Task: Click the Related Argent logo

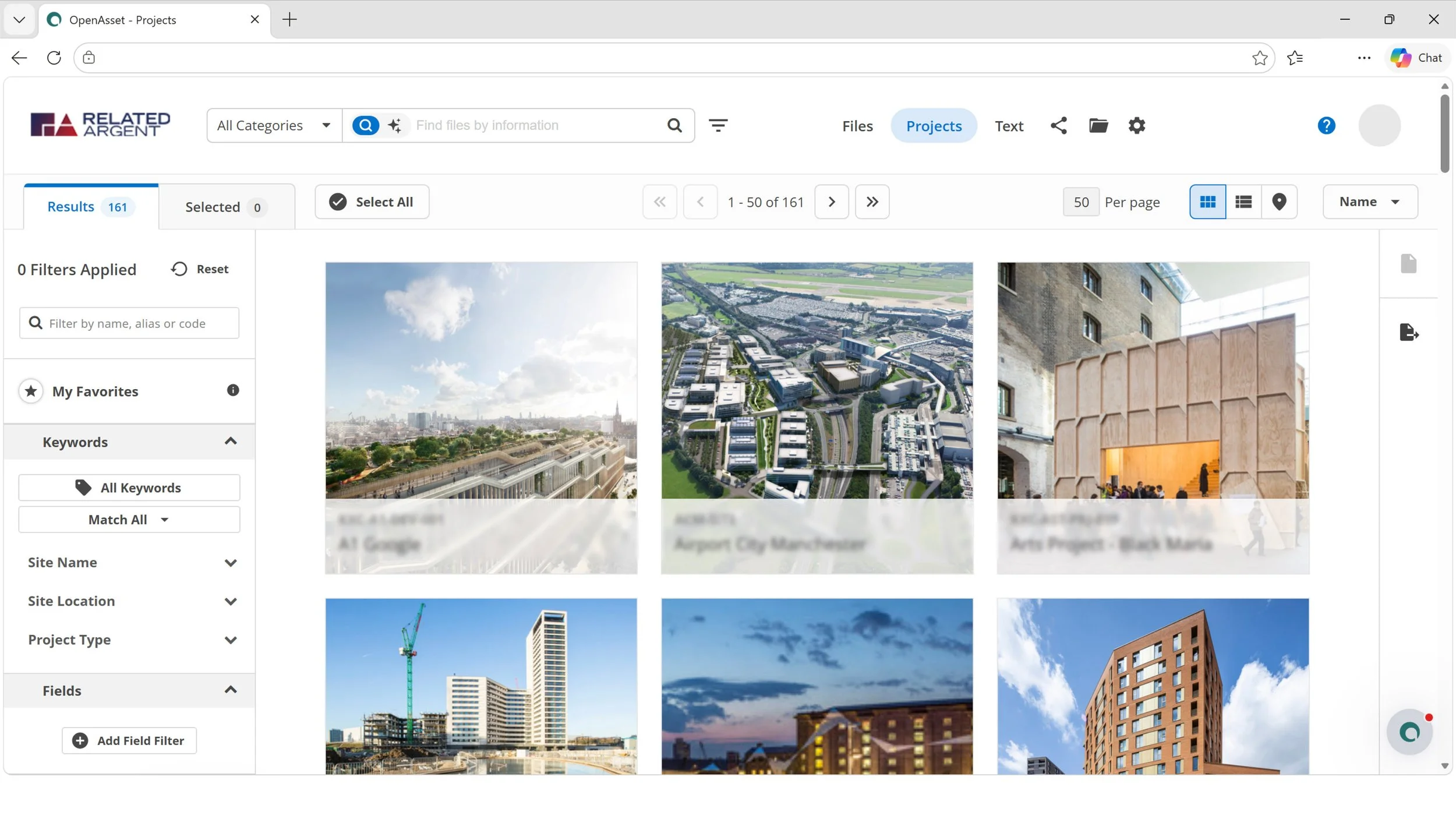Action: coord(100,125)
